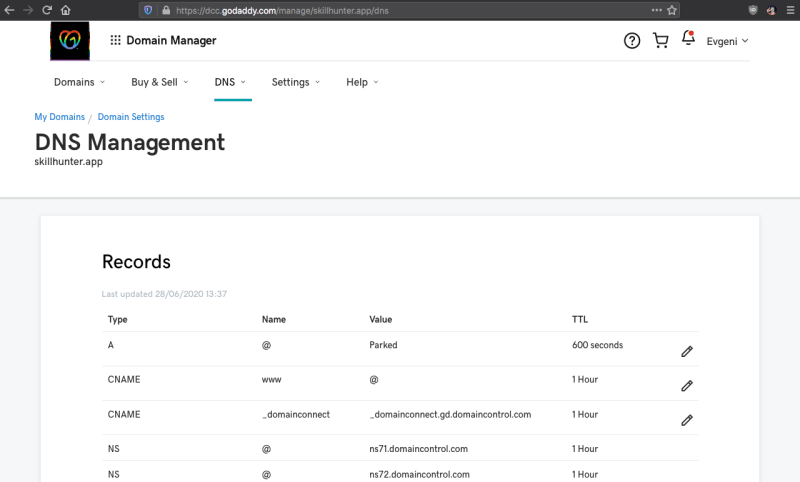Click the Type column header
The width and height of the screenshot is (800, 482).
pos(117,319)
